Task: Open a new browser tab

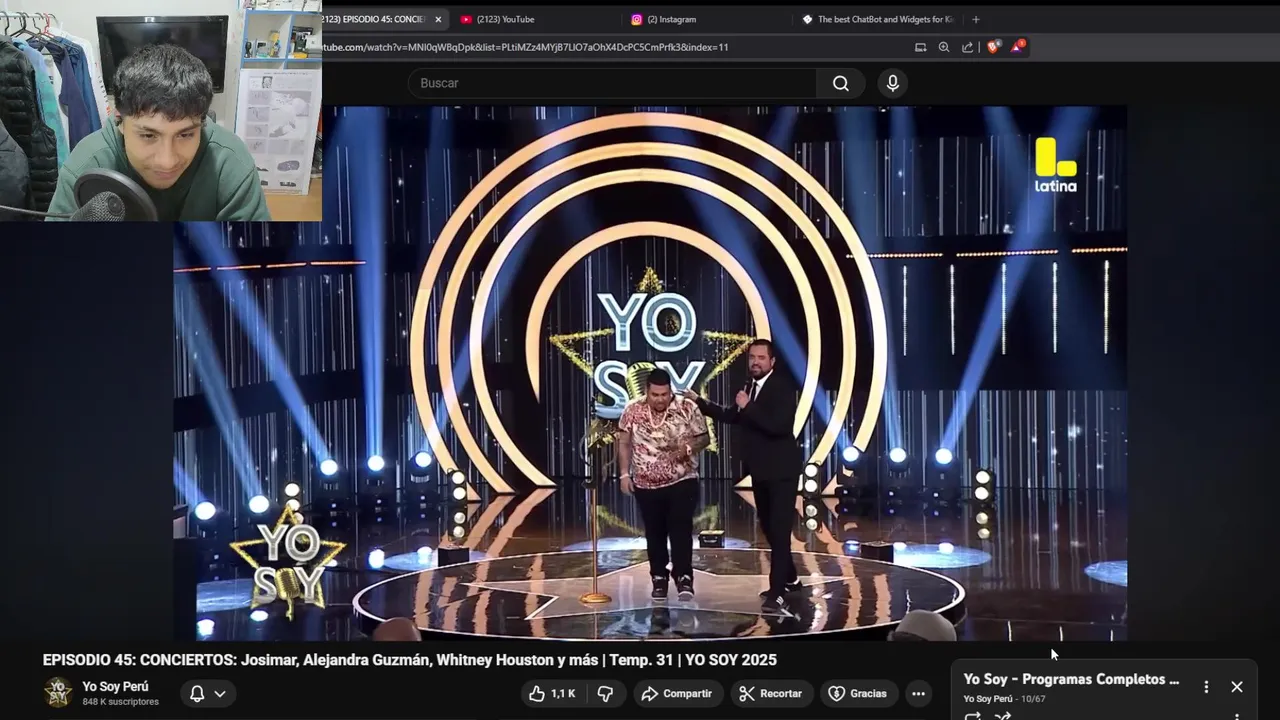Action: (x=976, y=19)
